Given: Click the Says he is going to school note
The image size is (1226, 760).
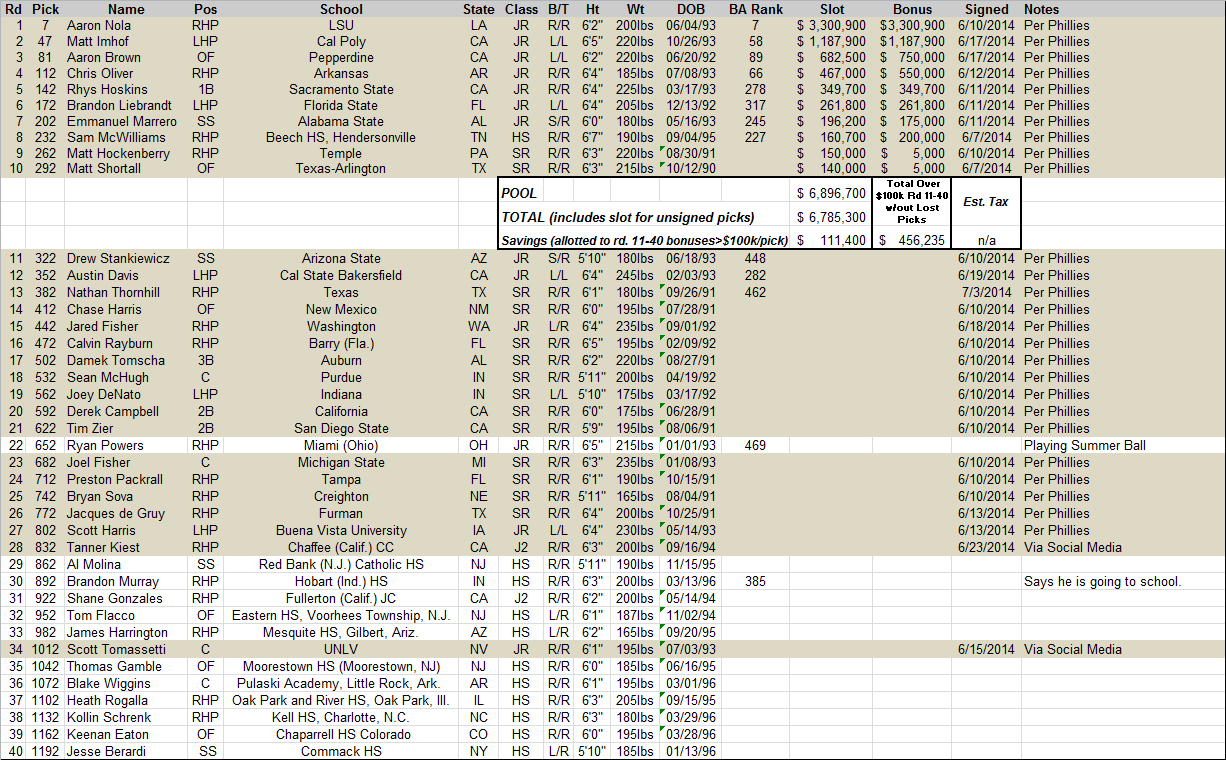Looking at the screenshot, I should coord(1102,581).
